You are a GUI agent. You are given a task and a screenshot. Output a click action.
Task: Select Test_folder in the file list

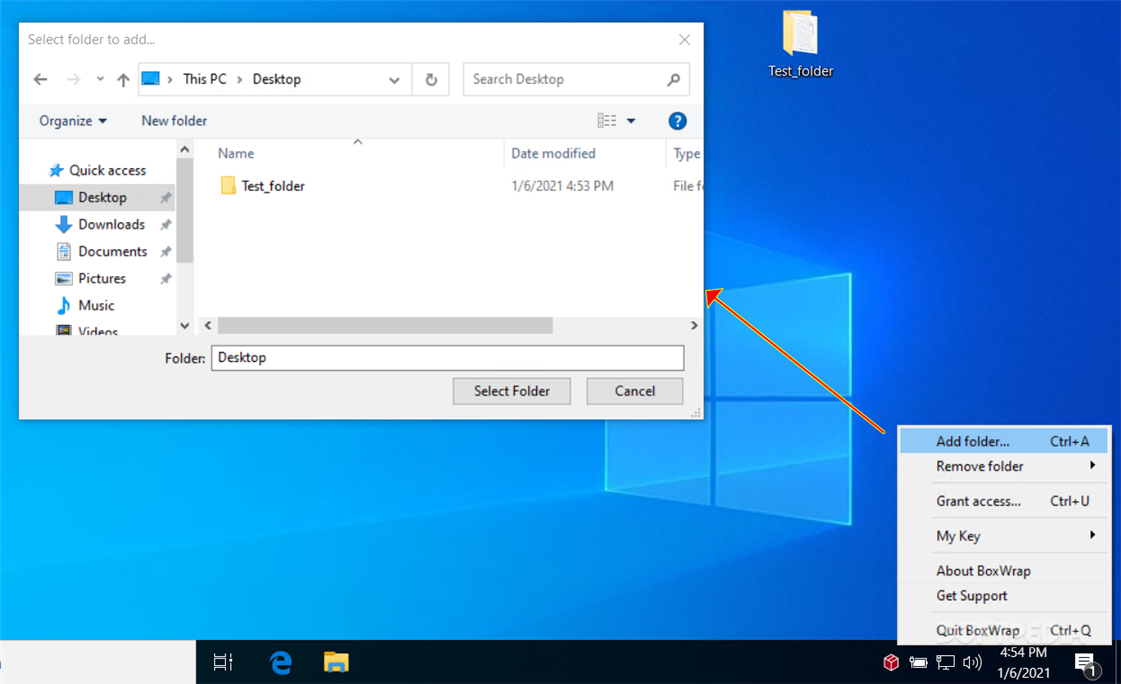pyautogui.click(x=273, y=186)
